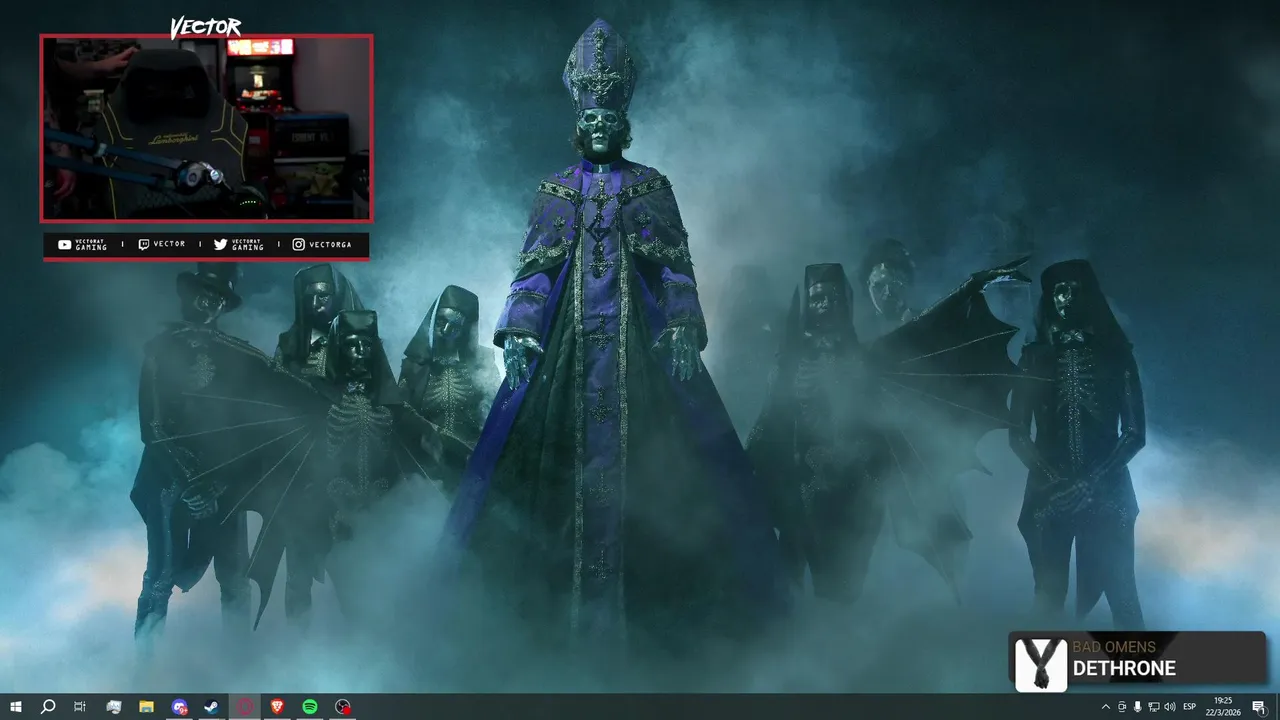Image resolution: width=1280 pixels, height=720 pixels.
Task: Open network status tray icon
Action: (x=1153, y=707)
